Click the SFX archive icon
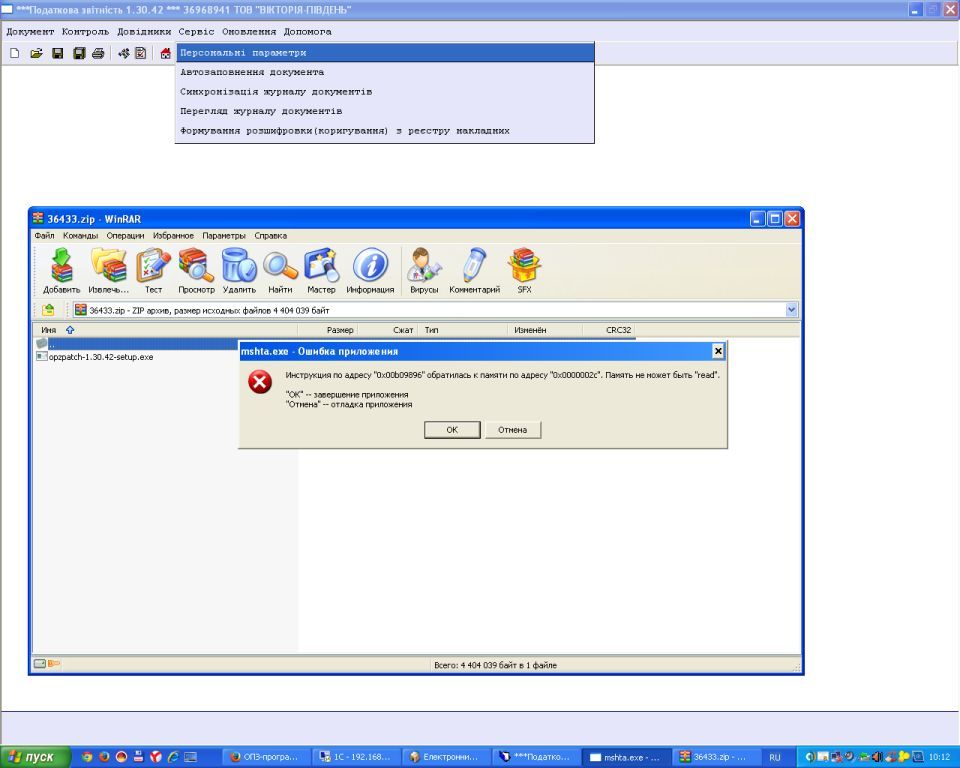Screen dimensions: 960x768 tap(524, 270)
